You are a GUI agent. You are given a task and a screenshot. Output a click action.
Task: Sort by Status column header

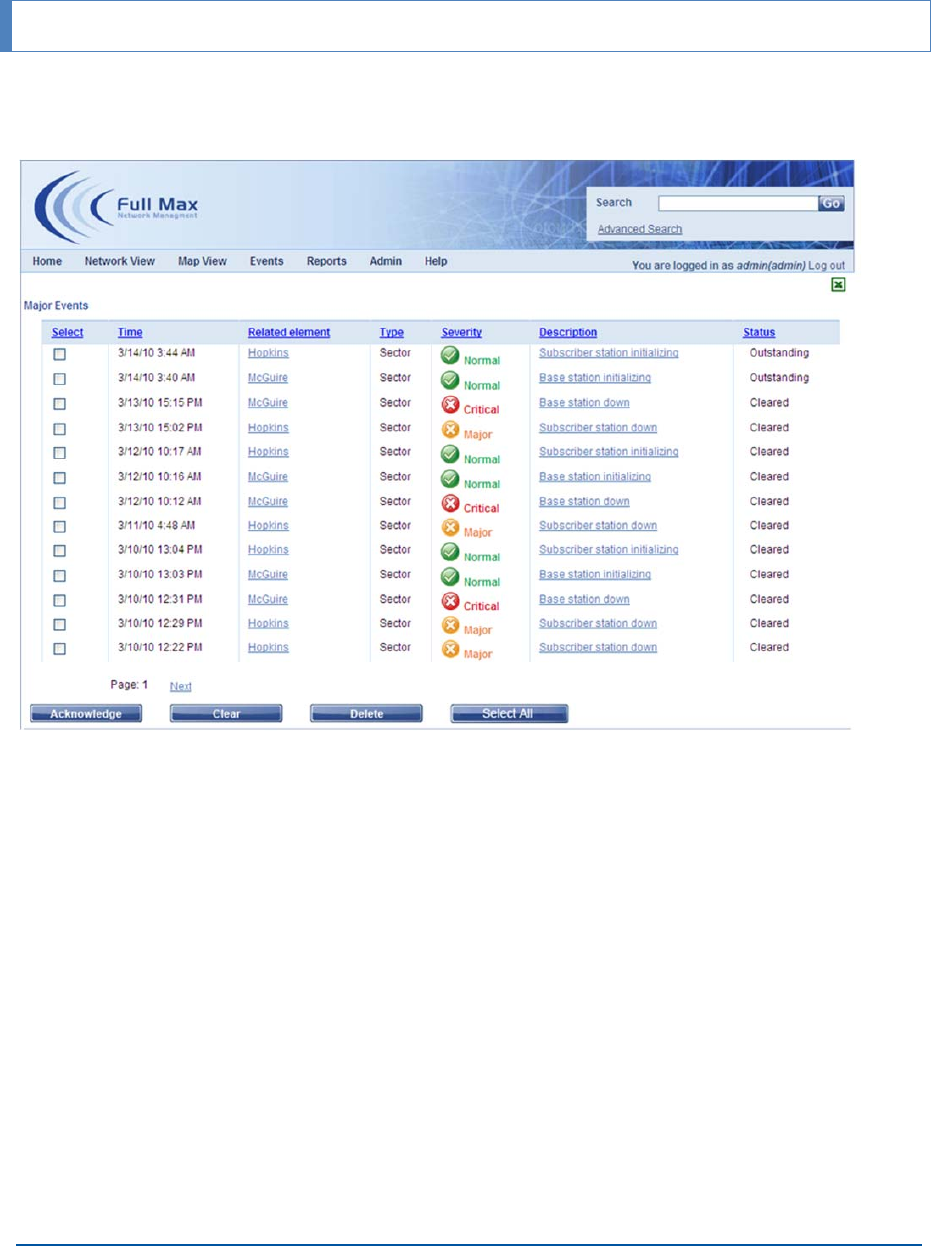(759, 332)
